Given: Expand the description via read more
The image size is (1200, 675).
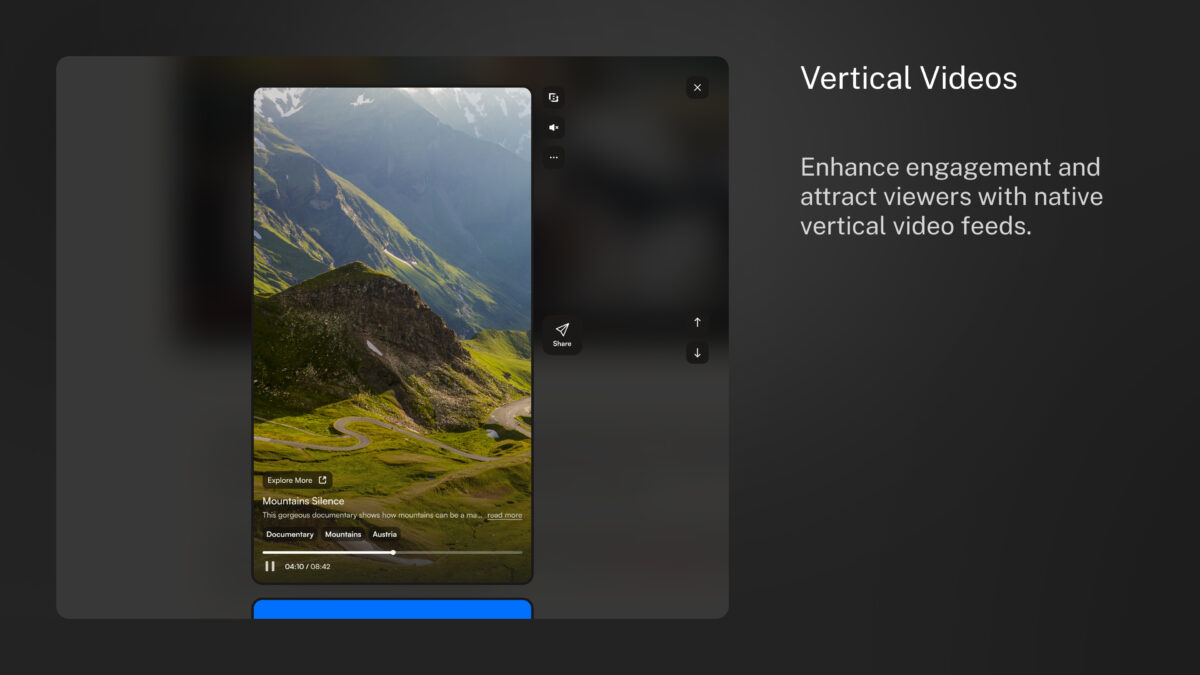Looking at the screenshot, I should click(503, 514).
